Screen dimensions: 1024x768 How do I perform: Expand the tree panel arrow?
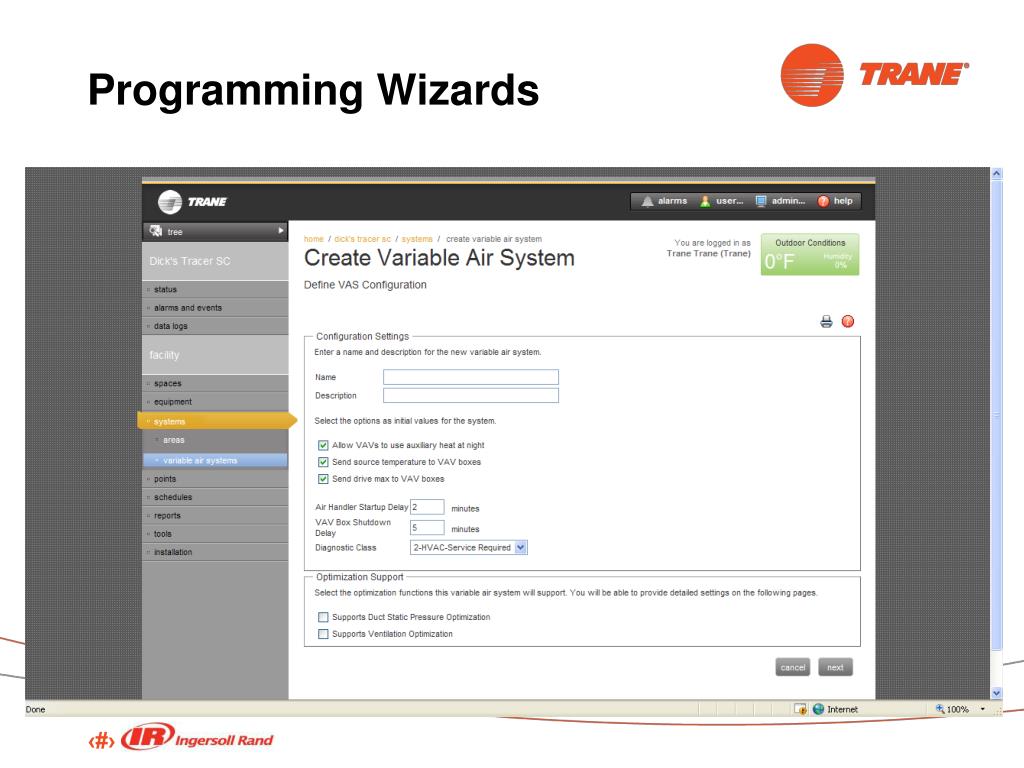pyautogui.click(x=281, y=231)
